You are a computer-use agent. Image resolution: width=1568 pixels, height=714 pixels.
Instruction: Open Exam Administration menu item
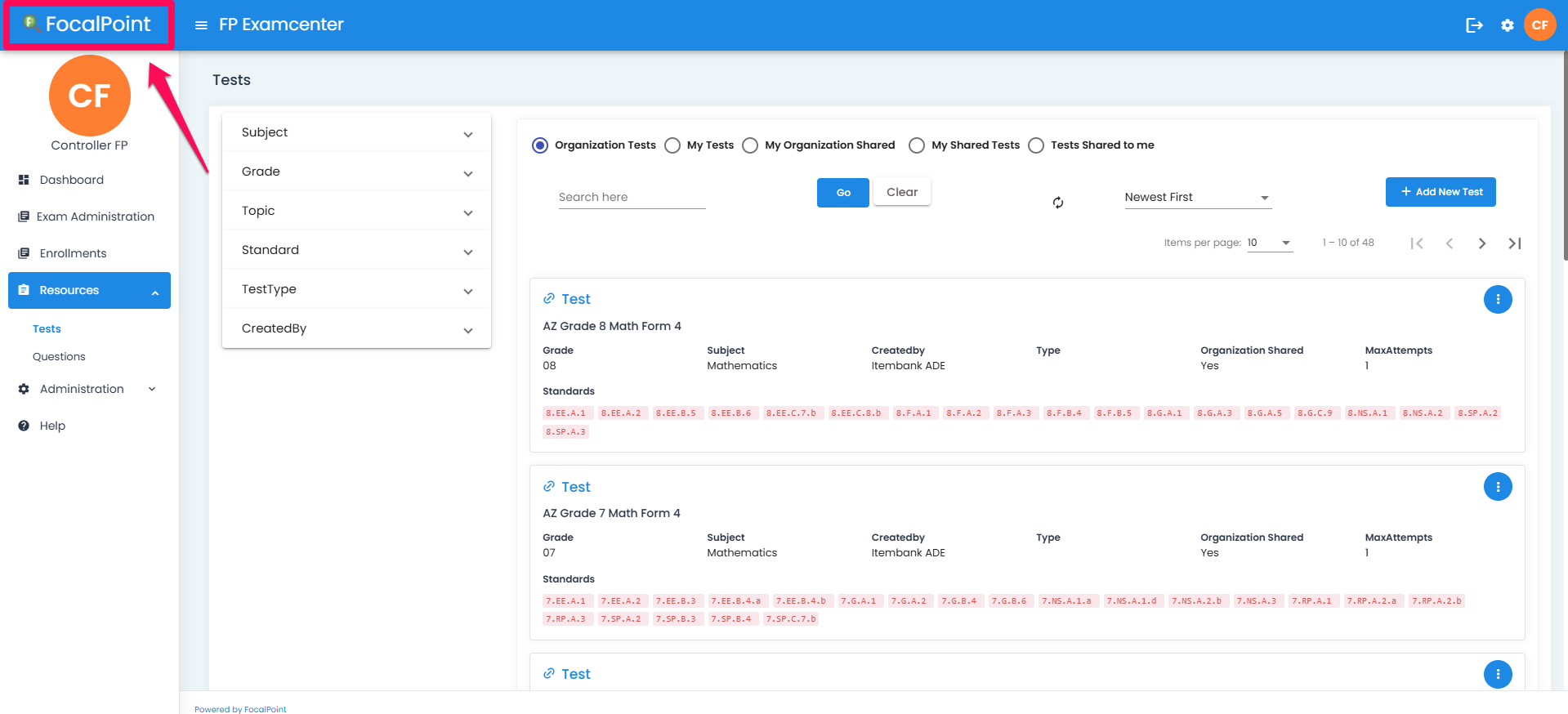coord(90,216)
